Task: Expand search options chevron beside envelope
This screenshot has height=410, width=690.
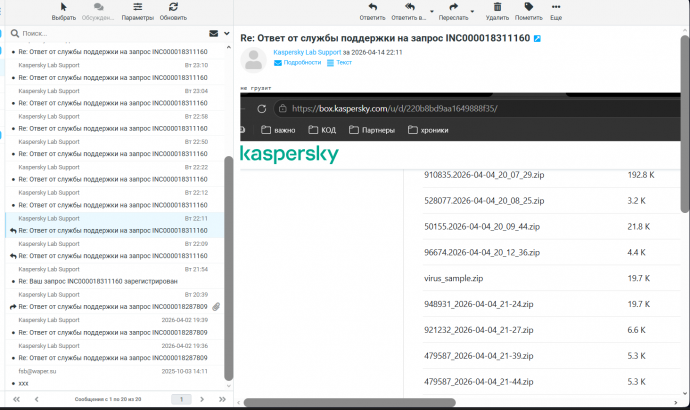Action: 225,33
